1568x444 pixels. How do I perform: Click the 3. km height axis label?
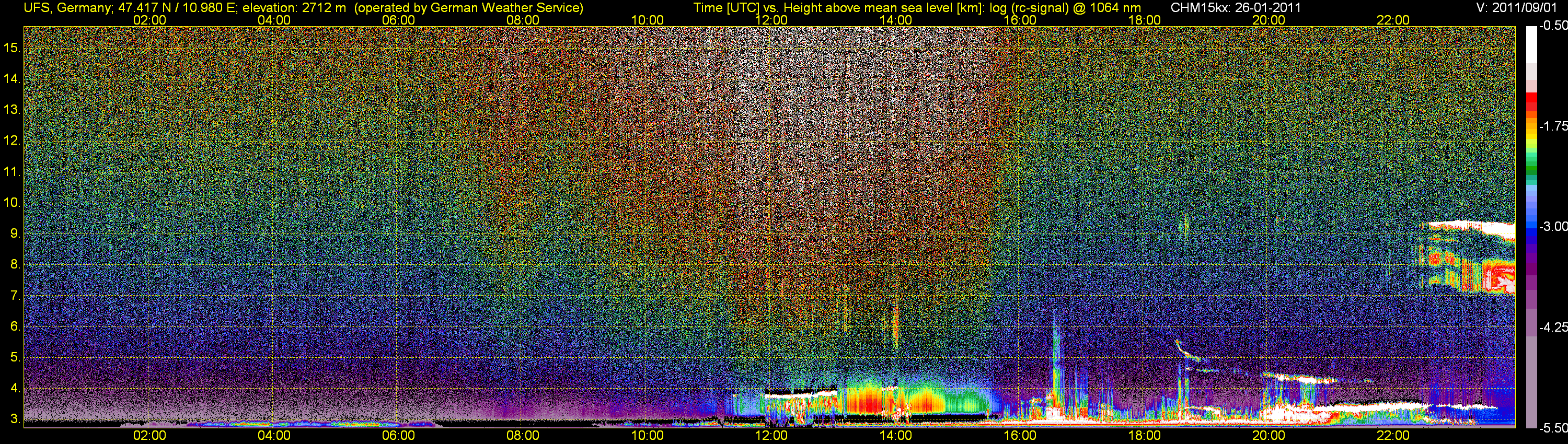click(15, 419)
